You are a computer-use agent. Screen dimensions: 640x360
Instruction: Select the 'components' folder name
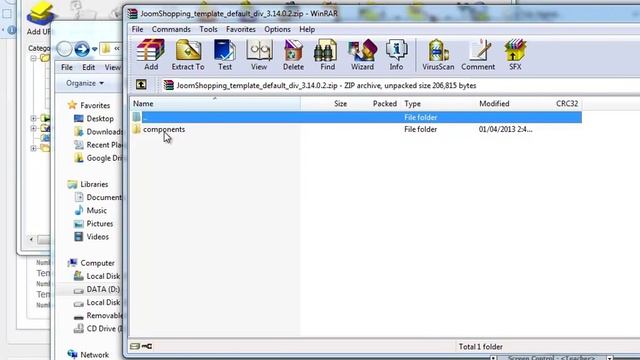[164, 129]
